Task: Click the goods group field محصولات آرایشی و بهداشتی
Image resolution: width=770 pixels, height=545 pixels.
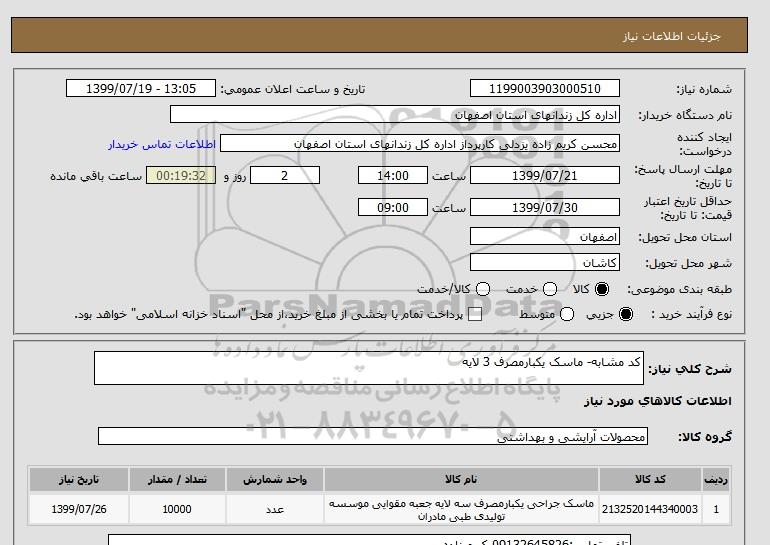Action: coord(373,436)
